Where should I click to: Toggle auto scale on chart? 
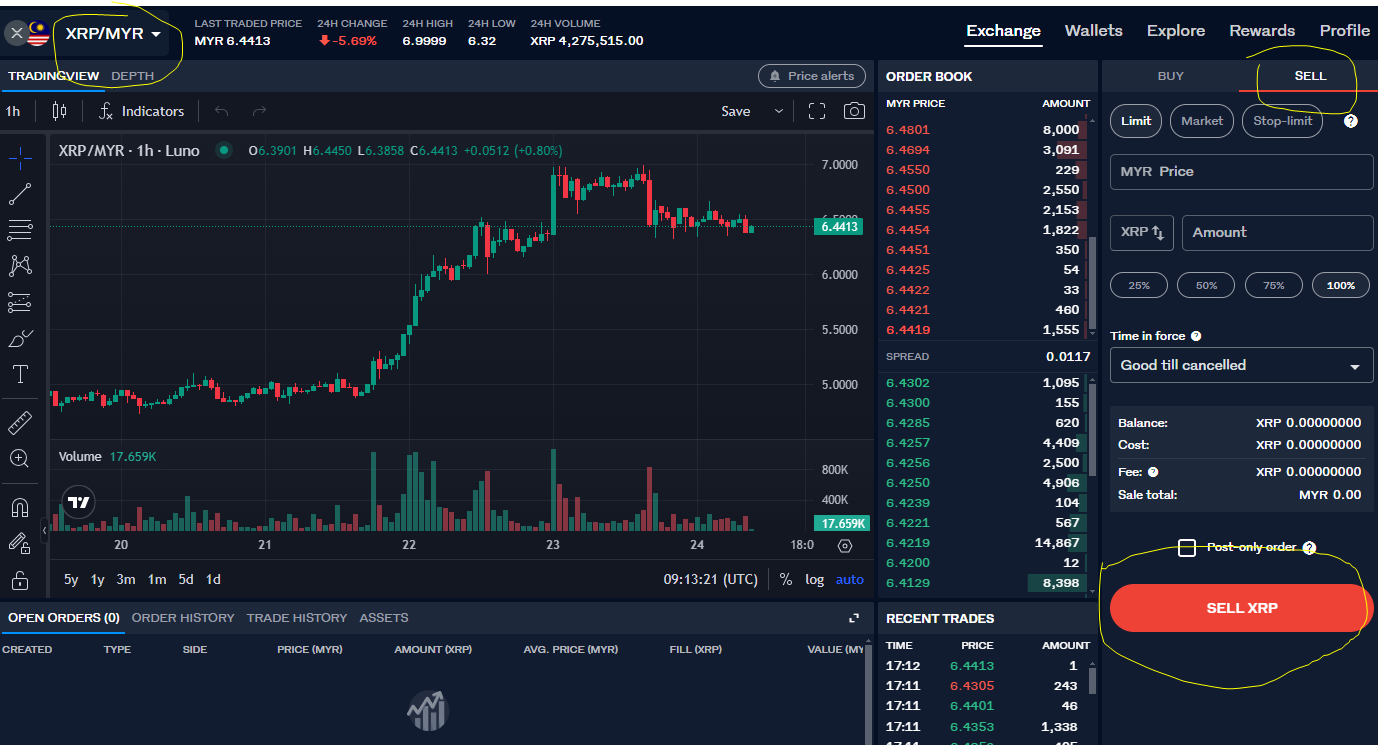[849, 579]
